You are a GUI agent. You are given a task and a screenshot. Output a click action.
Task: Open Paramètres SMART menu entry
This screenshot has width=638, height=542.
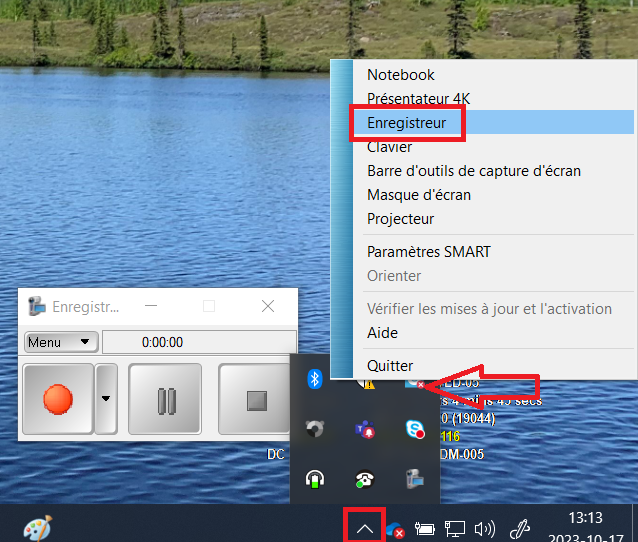point(429,252)
